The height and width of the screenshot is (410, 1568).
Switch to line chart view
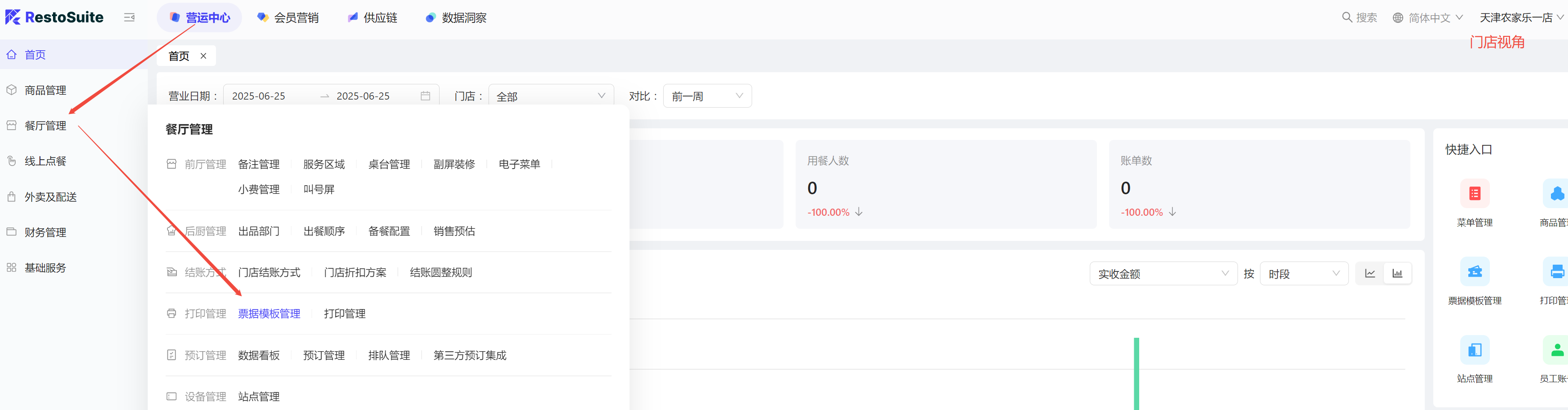[1370, 274]
